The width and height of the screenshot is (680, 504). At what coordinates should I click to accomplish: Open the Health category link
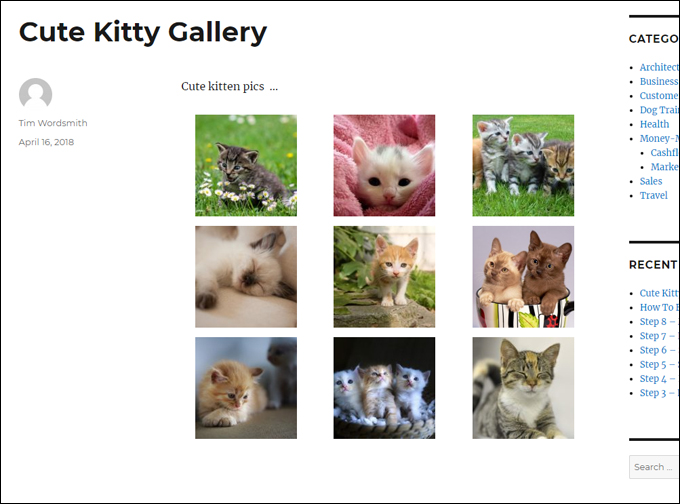(x=654, y=124)
